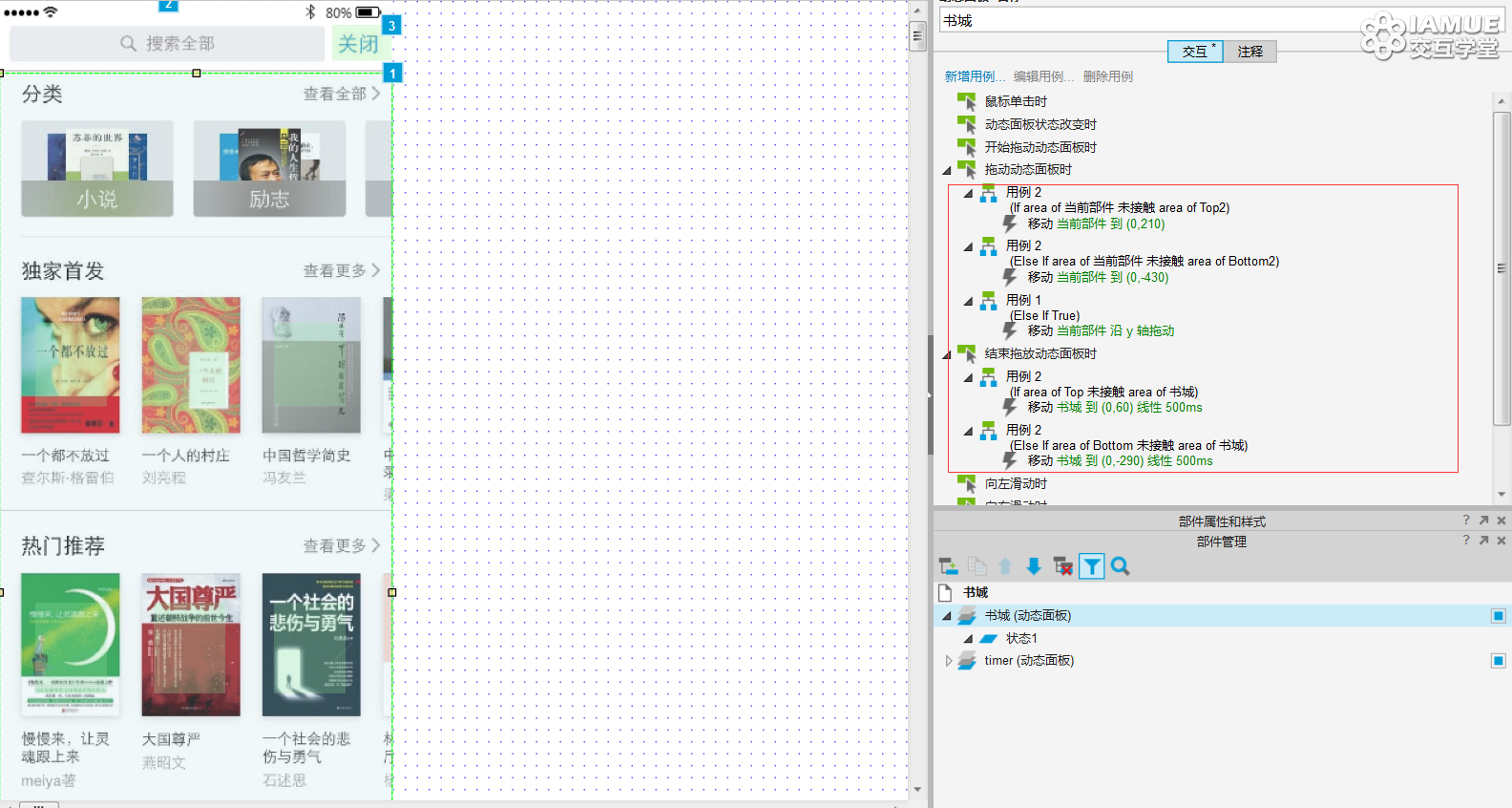Click the canvas vertical scrollbar thumb
1512x808 pixels.
[x=917, y=36]
